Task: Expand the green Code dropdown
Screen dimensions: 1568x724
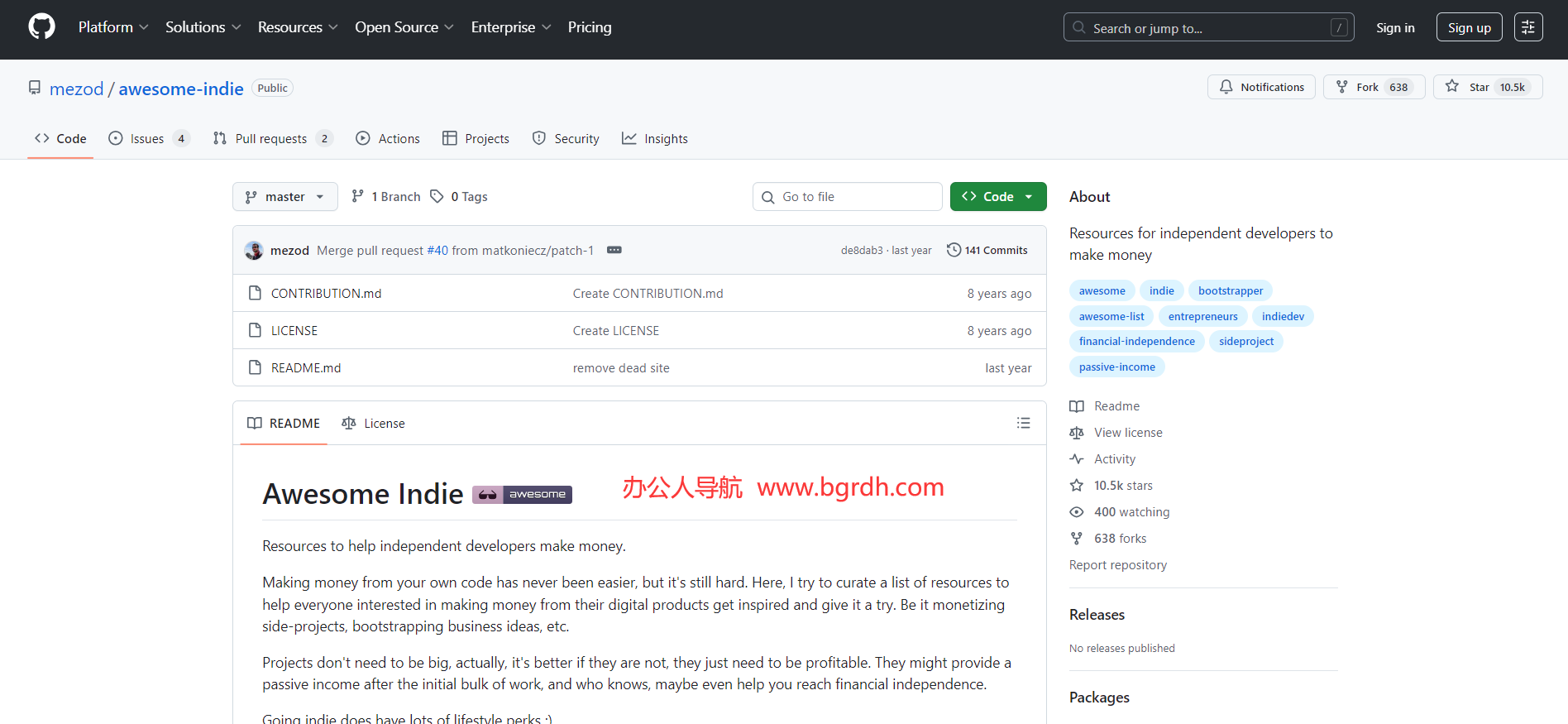Action: (x=998, y=197)
